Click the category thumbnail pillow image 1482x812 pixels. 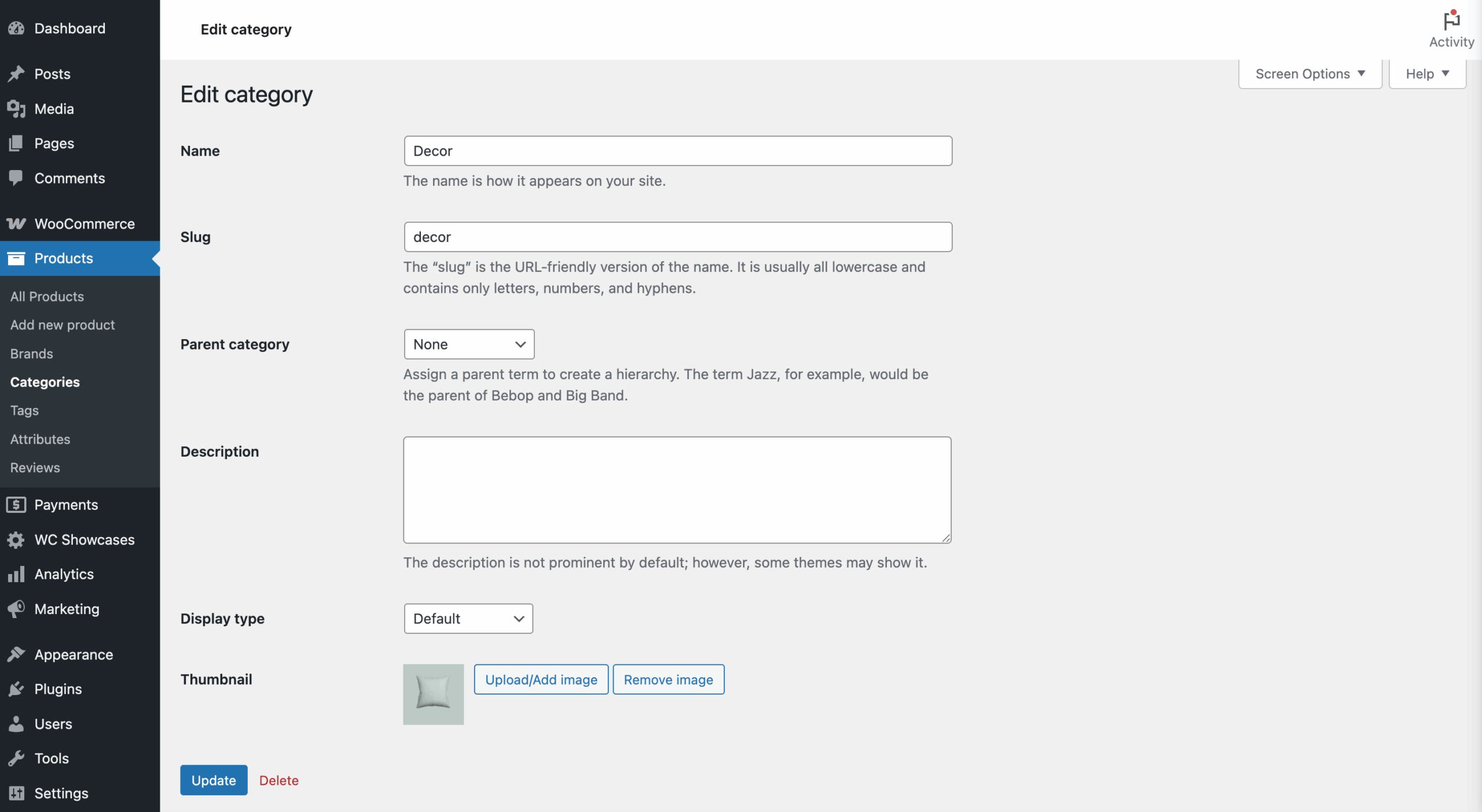pos(433,694)
